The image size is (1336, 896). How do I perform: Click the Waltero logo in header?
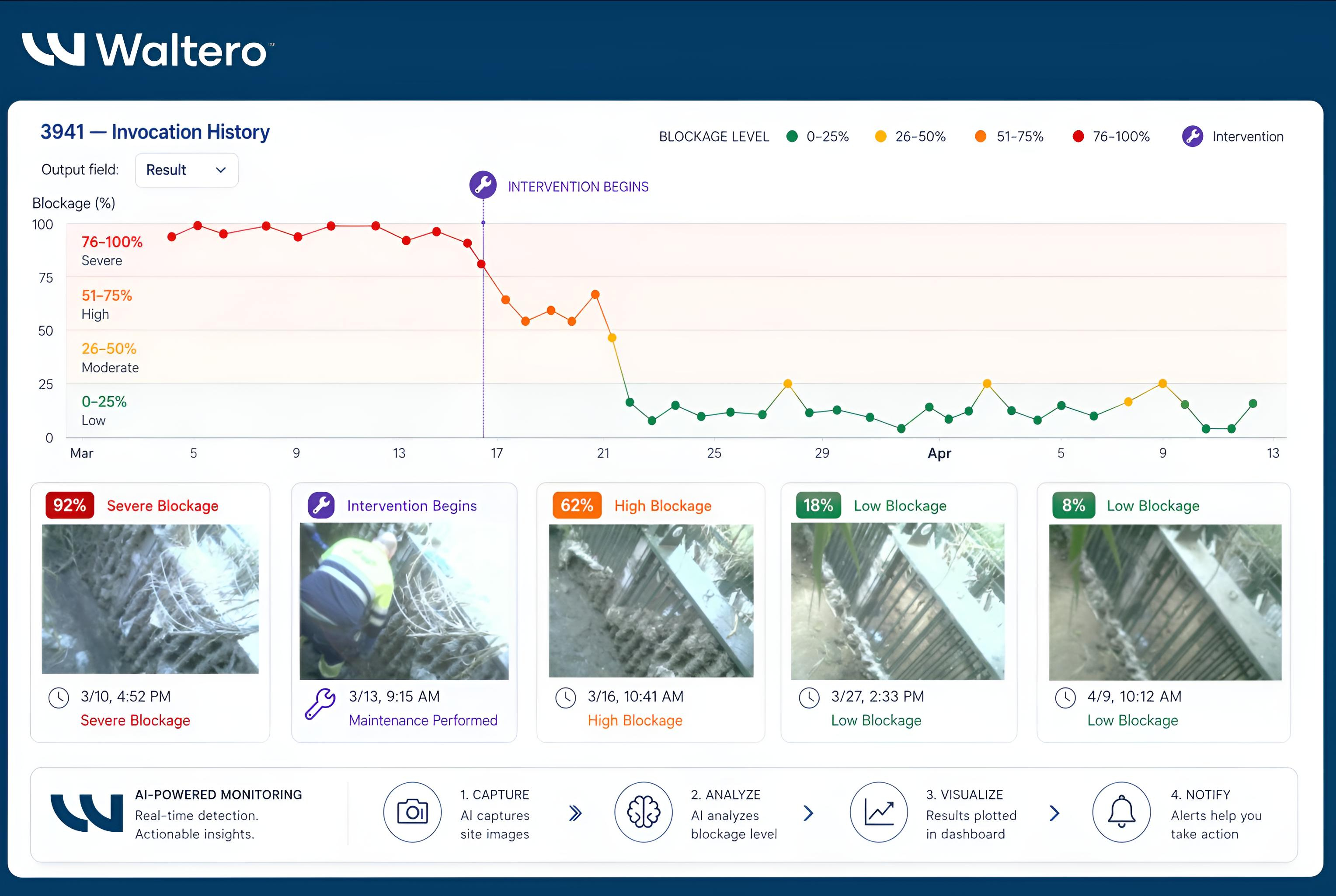click(x=147, y=50)
